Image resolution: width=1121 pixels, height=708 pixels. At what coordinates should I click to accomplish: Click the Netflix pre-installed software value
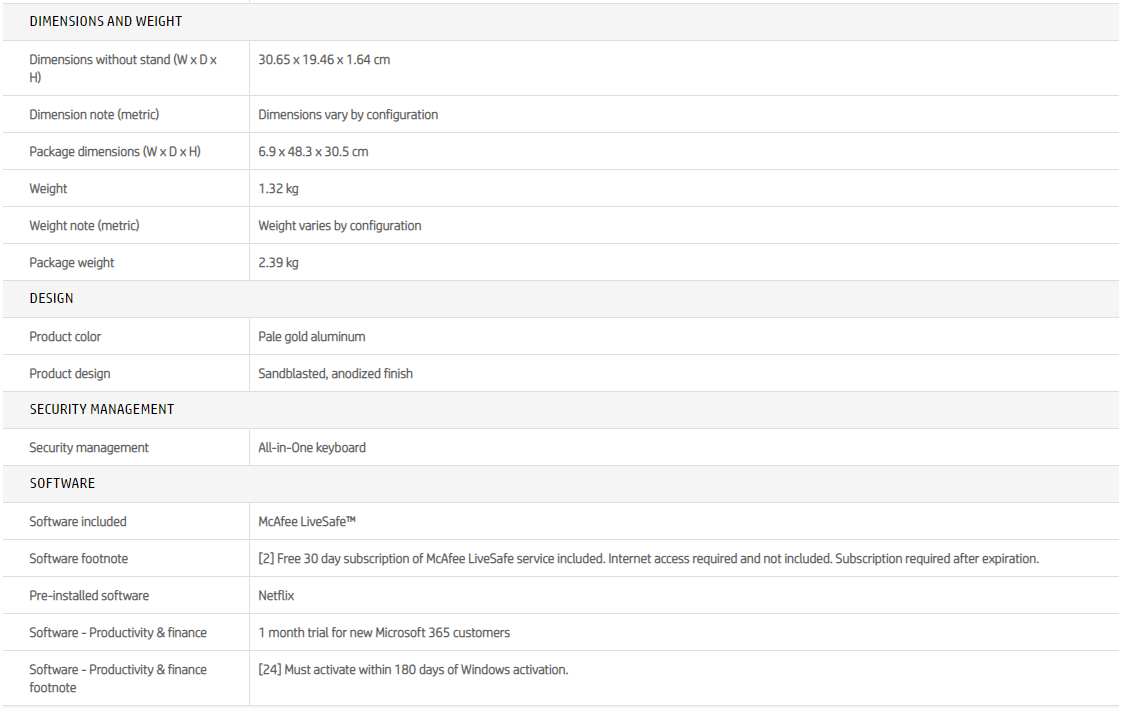(276, 596)
